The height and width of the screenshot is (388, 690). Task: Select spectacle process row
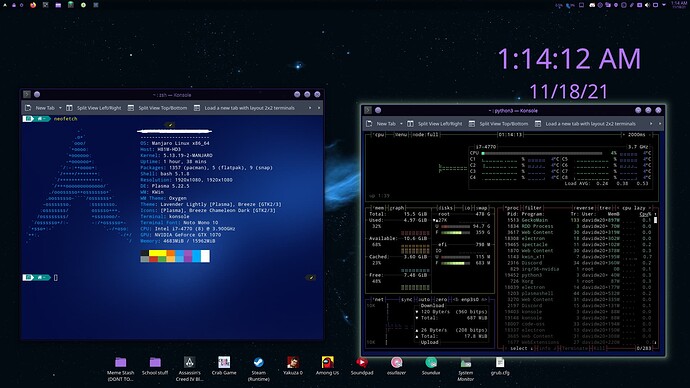point(579,245)
